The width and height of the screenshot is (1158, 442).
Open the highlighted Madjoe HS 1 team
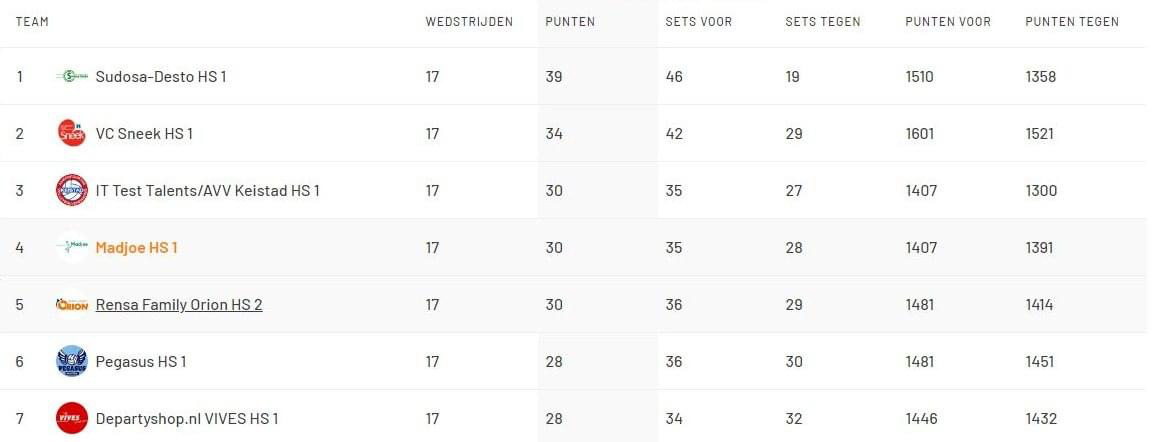point(137,248)
